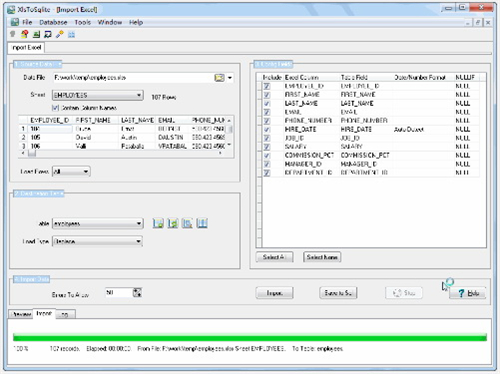Open the Data File history dropdown arrow
500x374 pixels.
[230, 78]
